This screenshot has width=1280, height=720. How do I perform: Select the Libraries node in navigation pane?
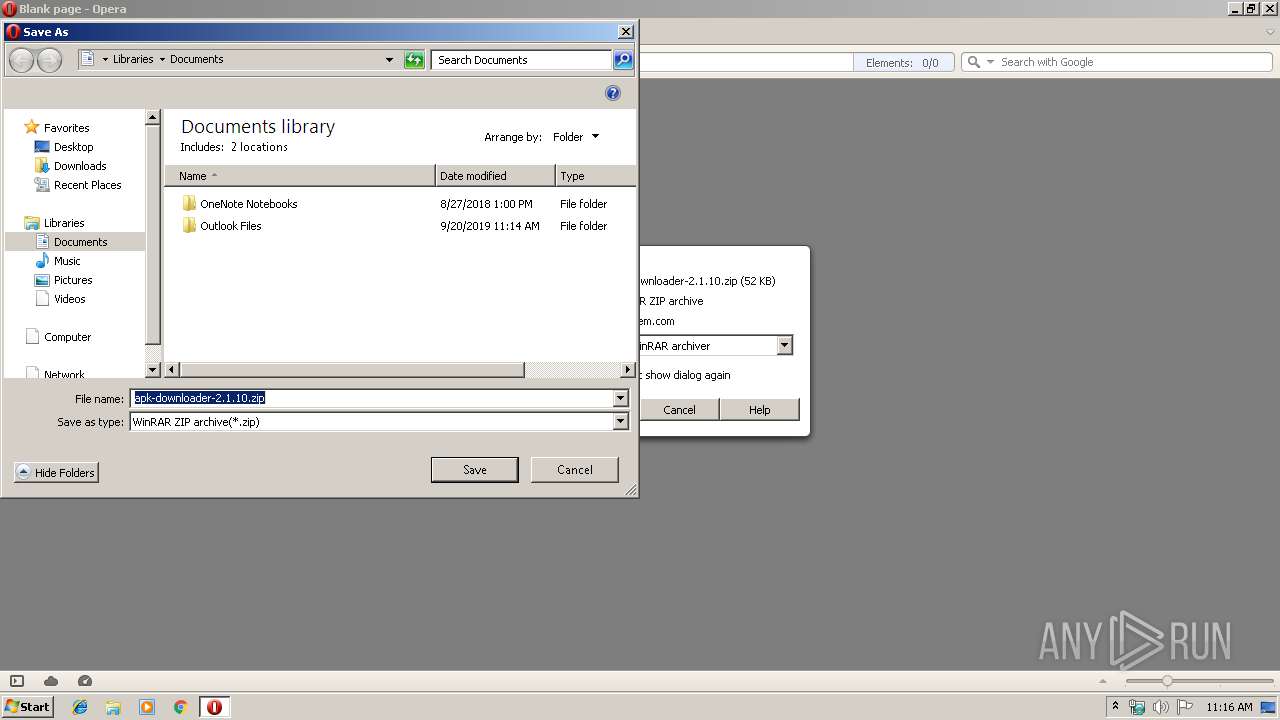click(64, 223)
